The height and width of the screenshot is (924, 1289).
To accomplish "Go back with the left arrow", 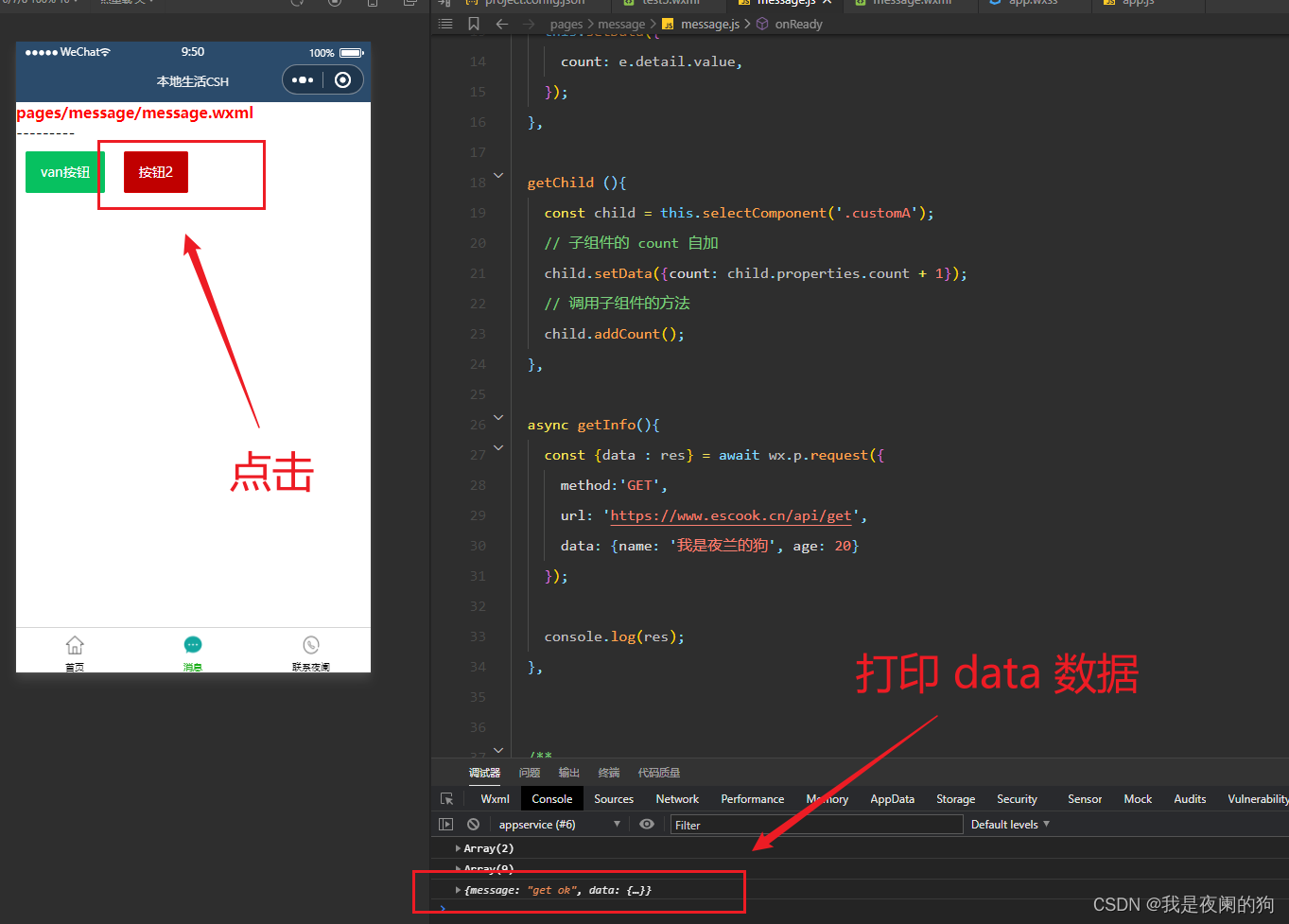I will [x=502, y=24].
